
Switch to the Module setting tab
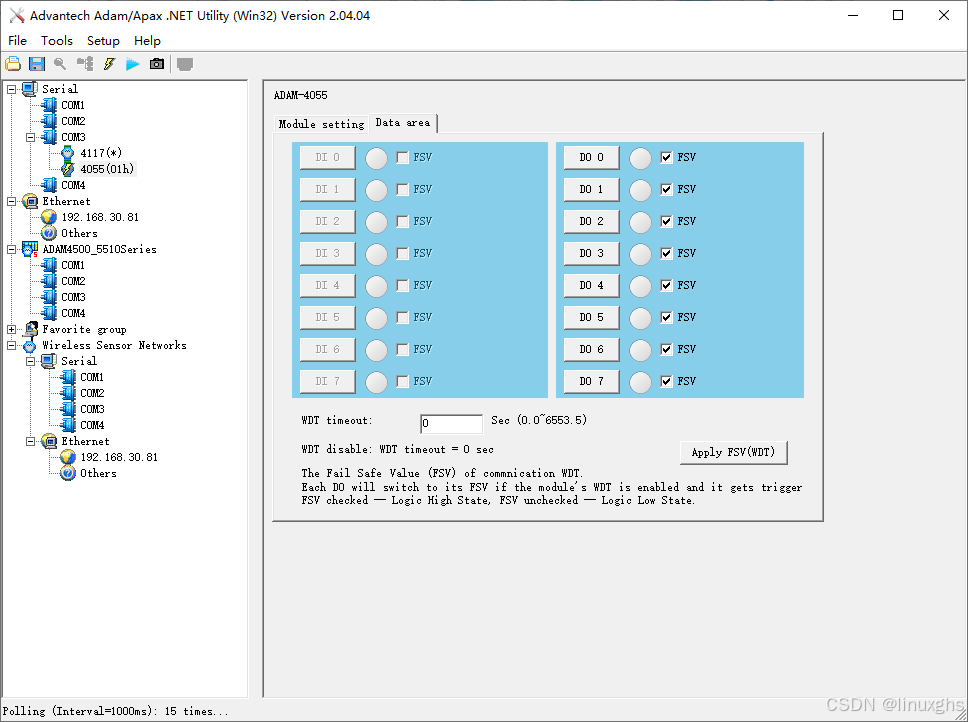pyautogui.click(x=321, y=124)
